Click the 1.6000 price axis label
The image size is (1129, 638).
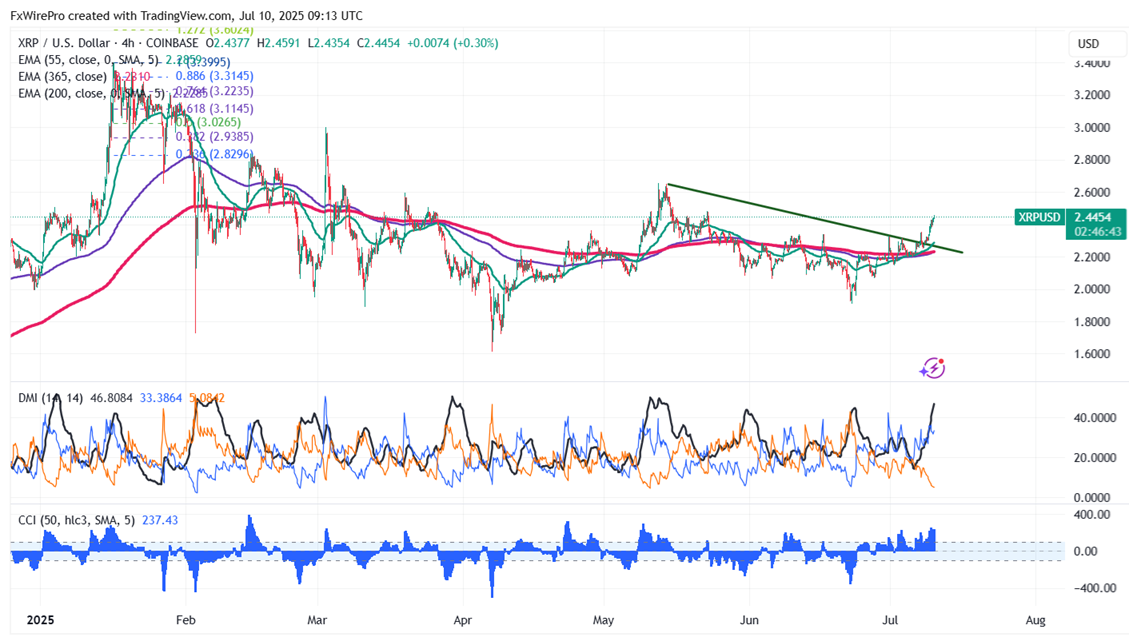pos(1092,354)
